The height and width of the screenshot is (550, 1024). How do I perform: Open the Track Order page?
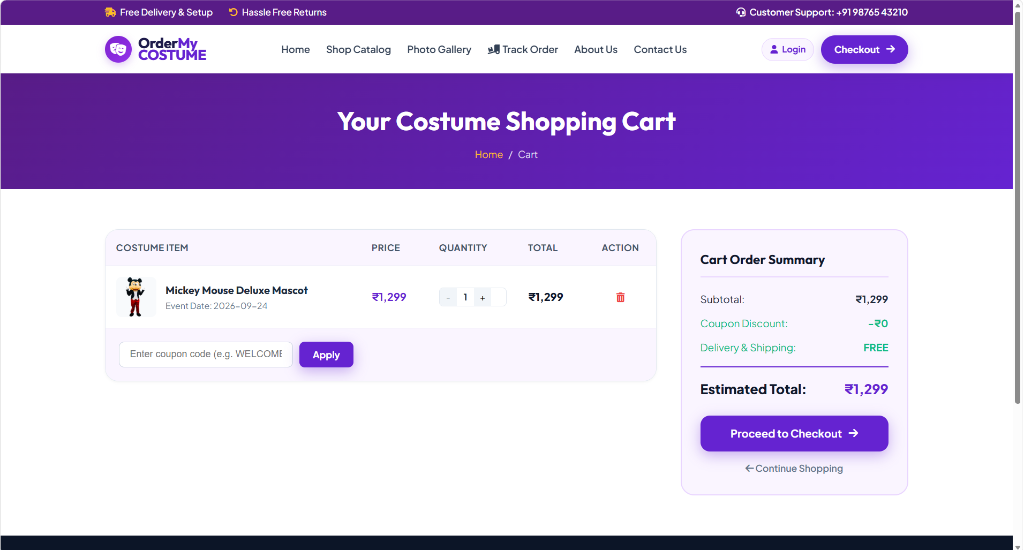tap(523, 50)
